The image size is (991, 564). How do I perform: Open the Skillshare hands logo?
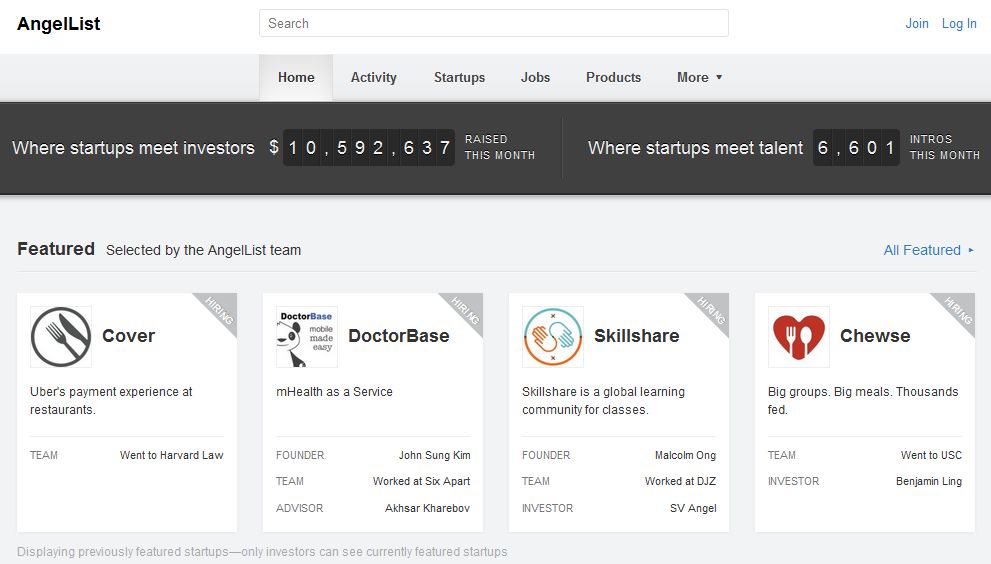[x=552, y=337]
